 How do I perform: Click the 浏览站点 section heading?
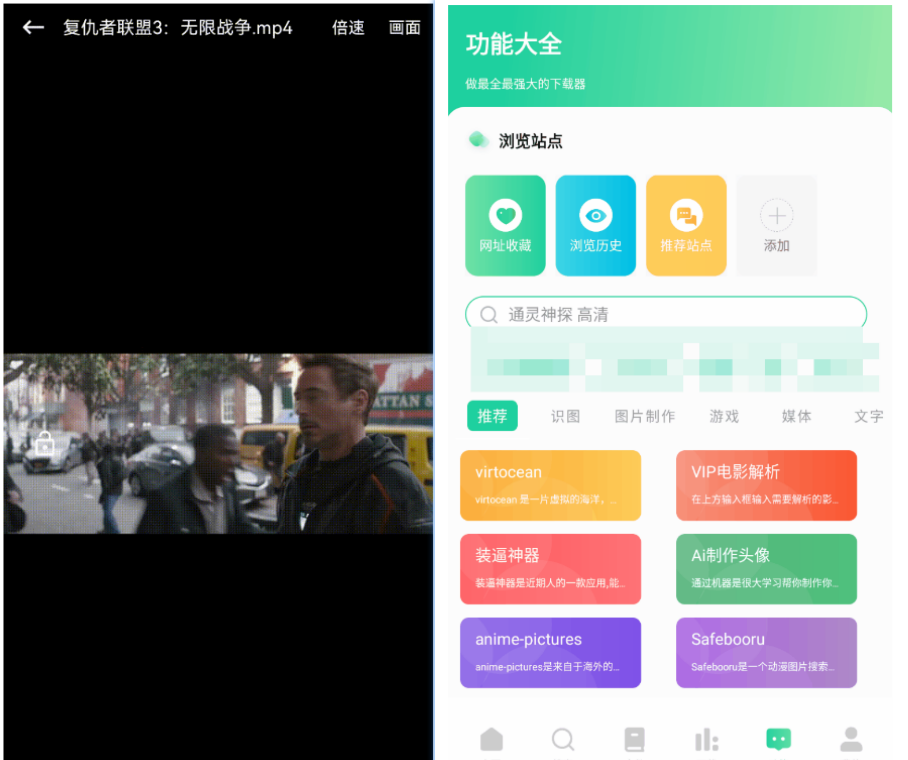[x=530, y=141]
